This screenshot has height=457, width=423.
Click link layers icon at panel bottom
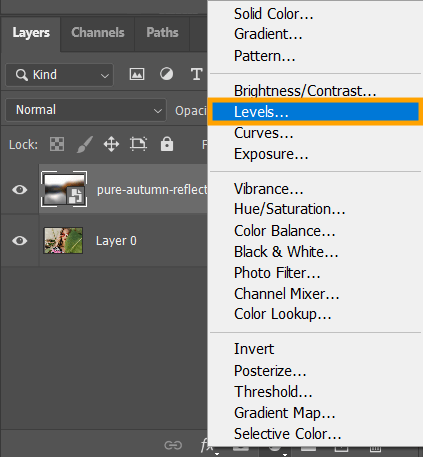point(173,445)
